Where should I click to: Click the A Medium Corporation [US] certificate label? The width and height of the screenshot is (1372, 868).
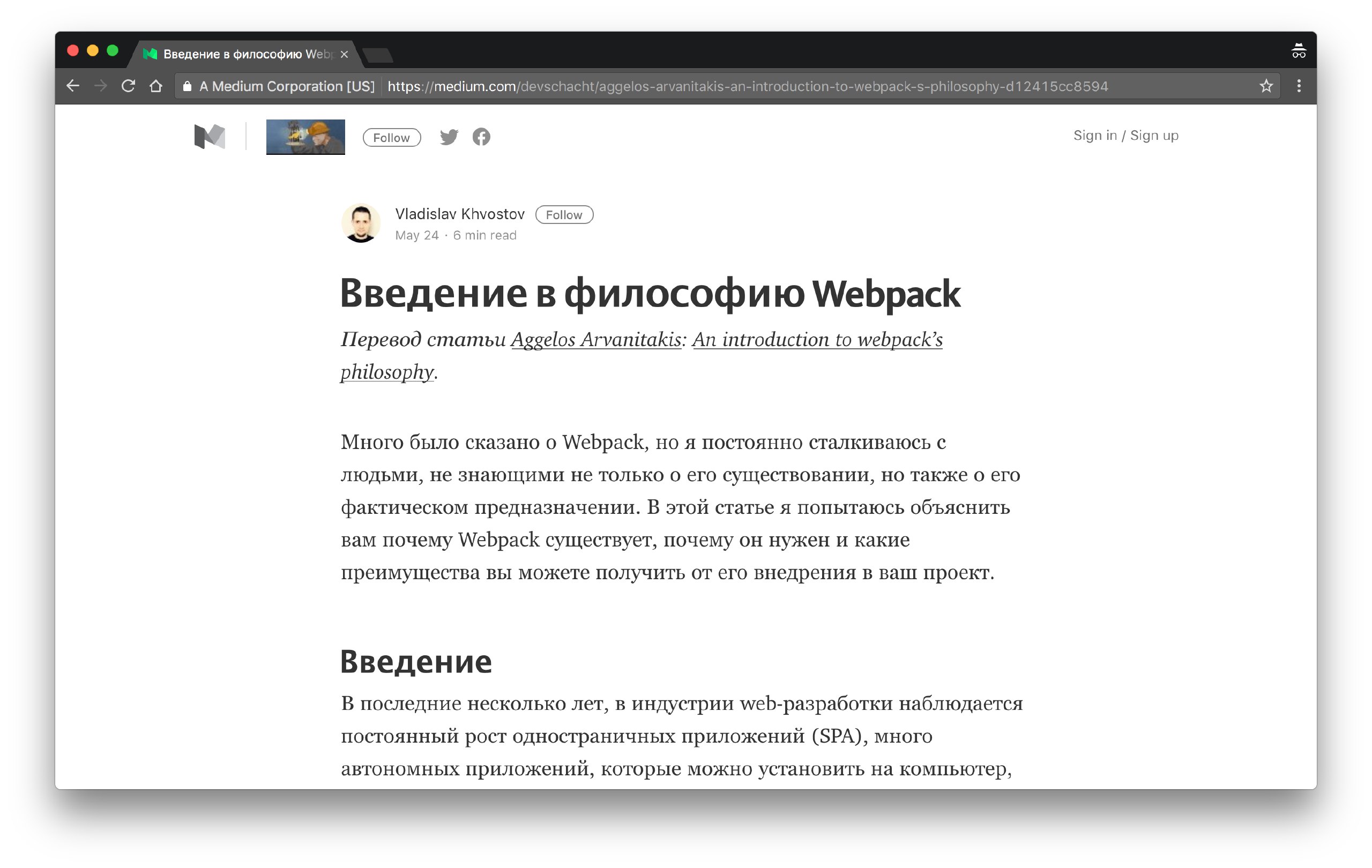[287, 86]
